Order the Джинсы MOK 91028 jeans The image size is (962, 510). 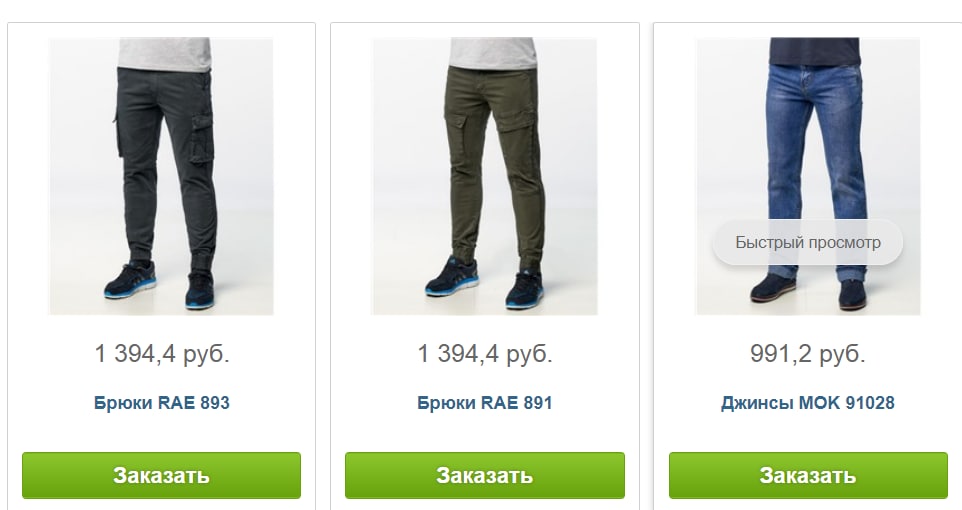point(808,475)
